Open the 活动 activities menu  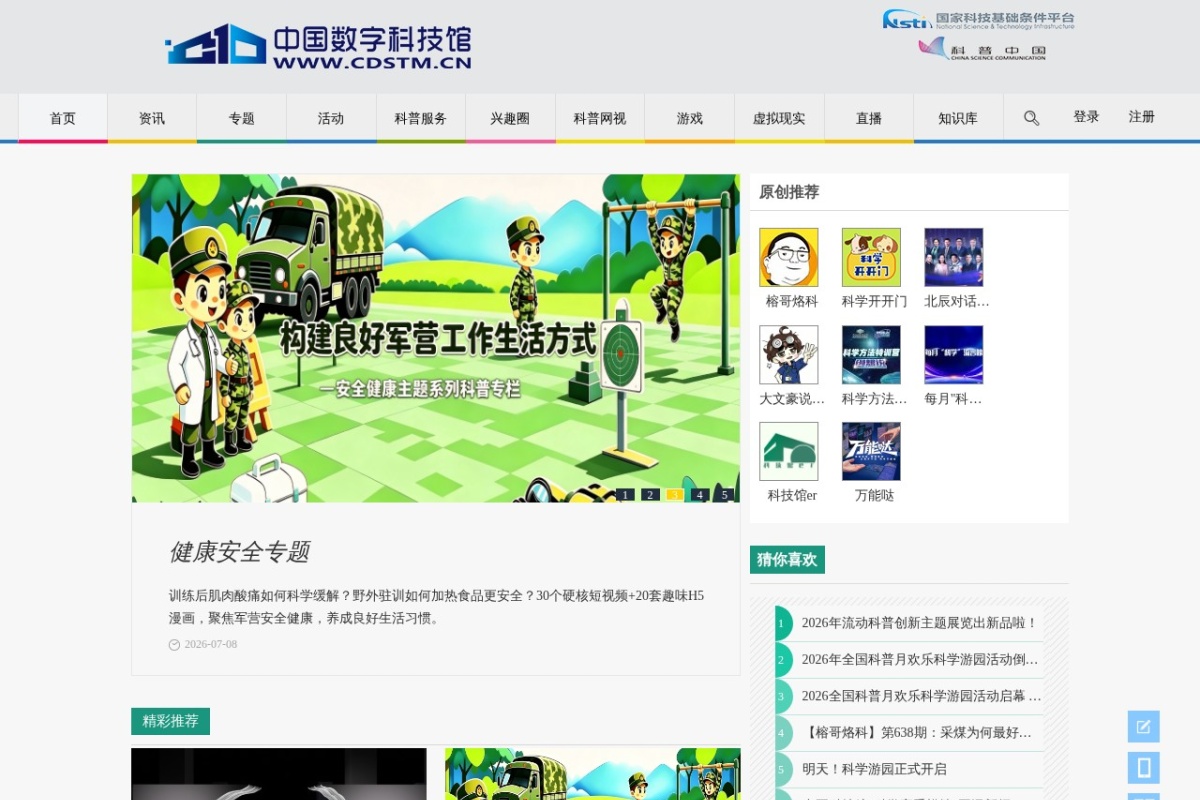tap(331, 118)
